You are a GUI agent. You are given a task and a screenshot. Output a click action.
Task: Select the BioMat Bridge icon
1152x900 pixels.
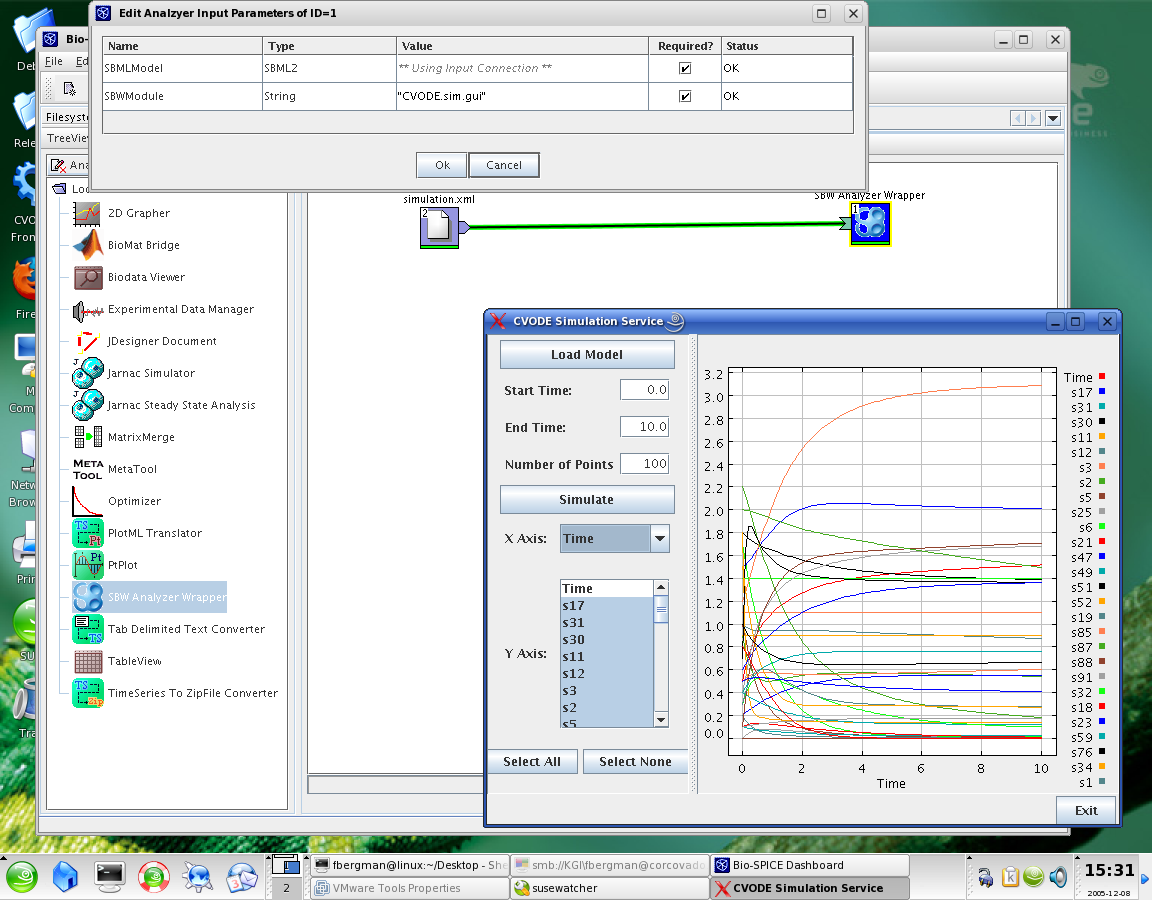[x=87, y=245]
